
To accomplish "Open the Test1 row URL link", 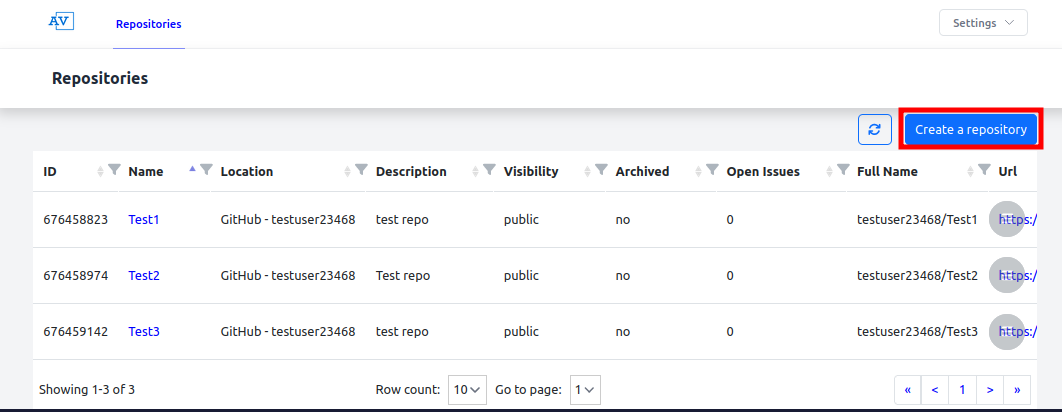I will [1018, 220].
